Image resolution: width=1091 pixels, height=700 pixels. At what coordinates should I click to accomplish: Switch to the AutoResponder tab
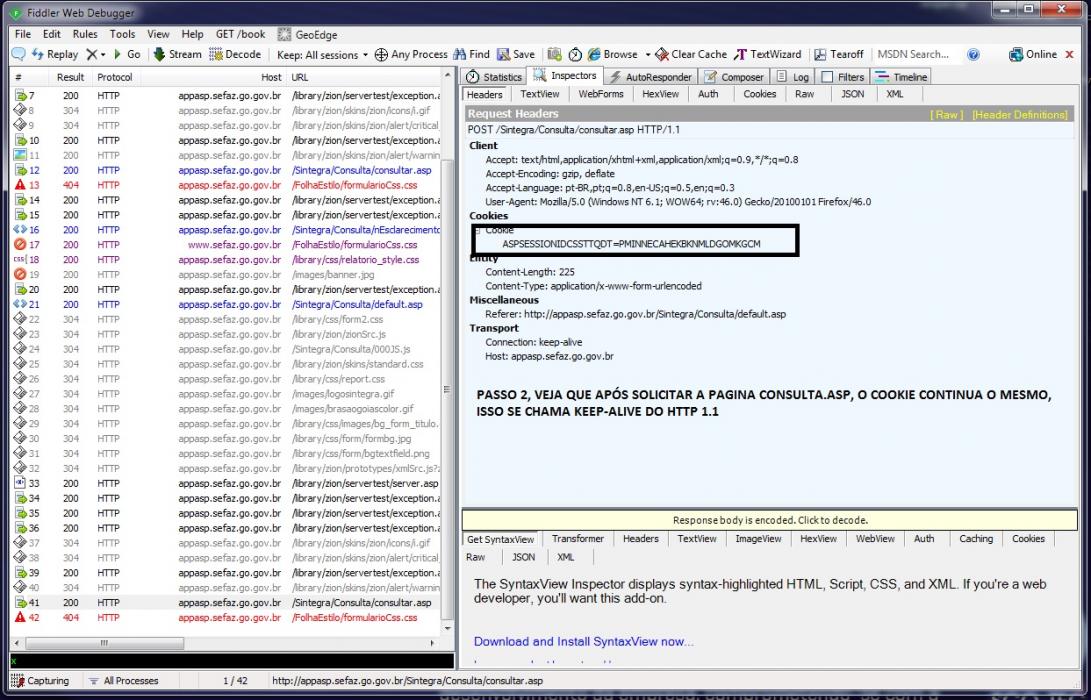point(651,77)
